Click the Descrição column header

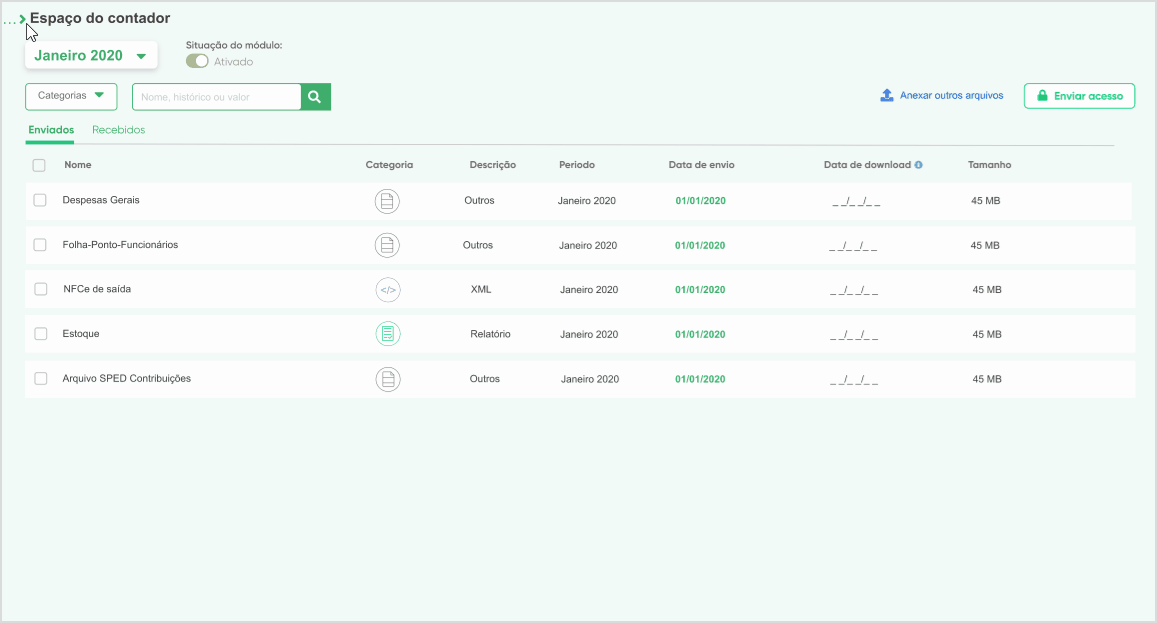[493, 165]
